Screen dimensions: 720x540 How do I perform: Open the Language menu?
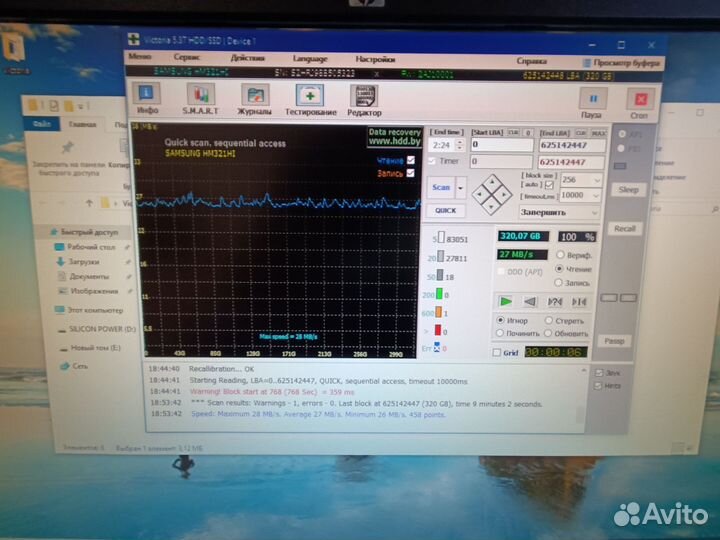(x=310, y=59)
